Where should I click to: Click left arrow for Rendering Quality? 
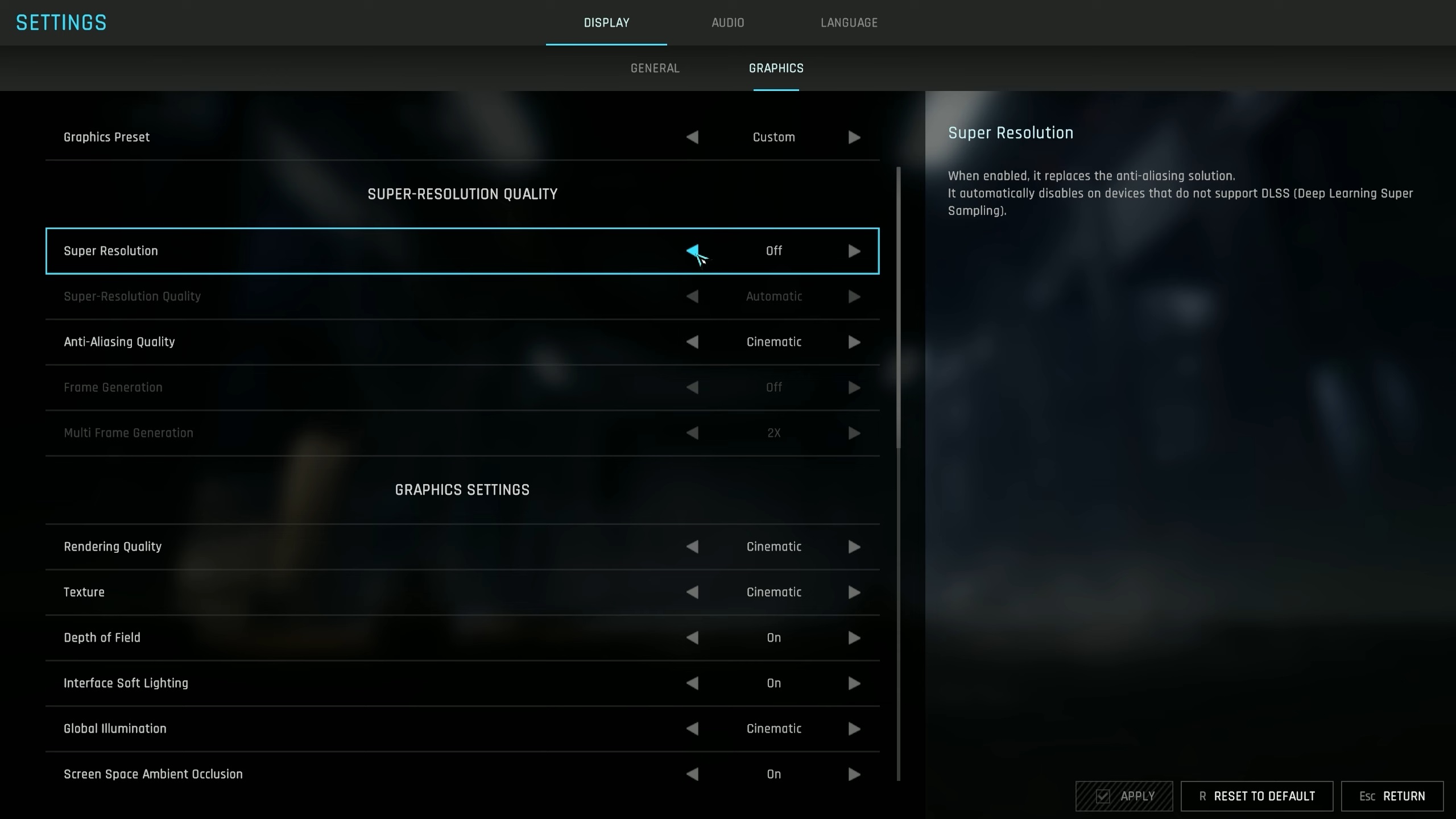coord(692,547)
